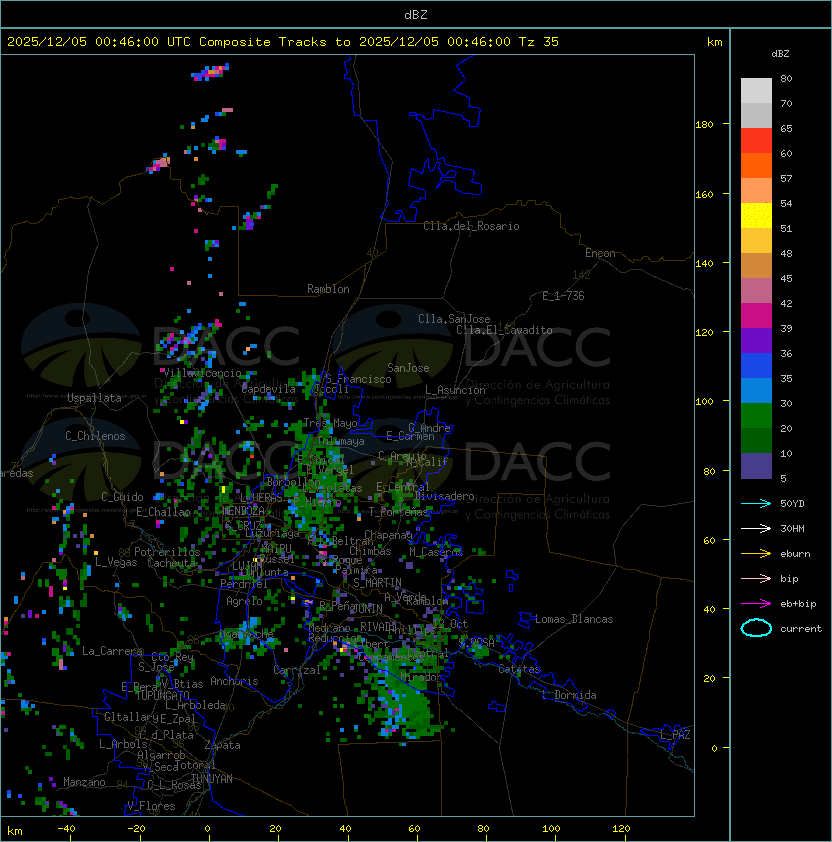Click the 'eb+bip' legend label text

coord(798,604)
